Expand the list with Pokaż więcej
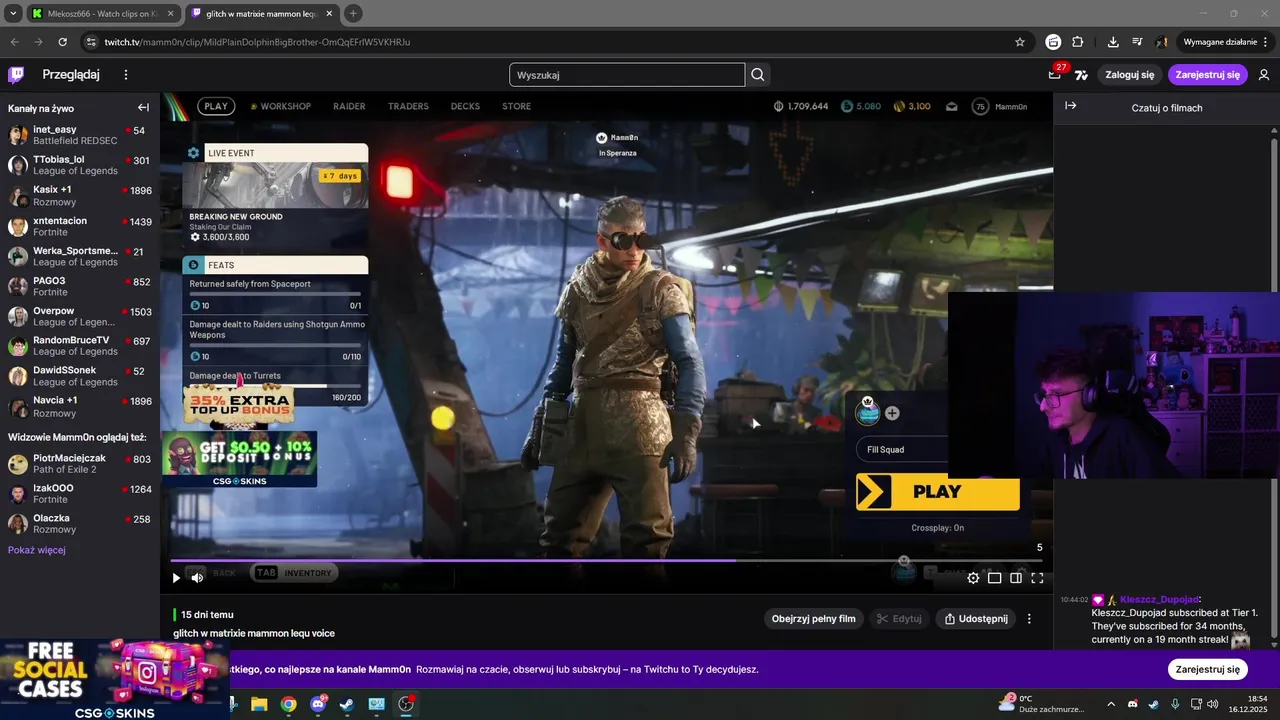Screen dimensions: 1280x720 (37, 550)
